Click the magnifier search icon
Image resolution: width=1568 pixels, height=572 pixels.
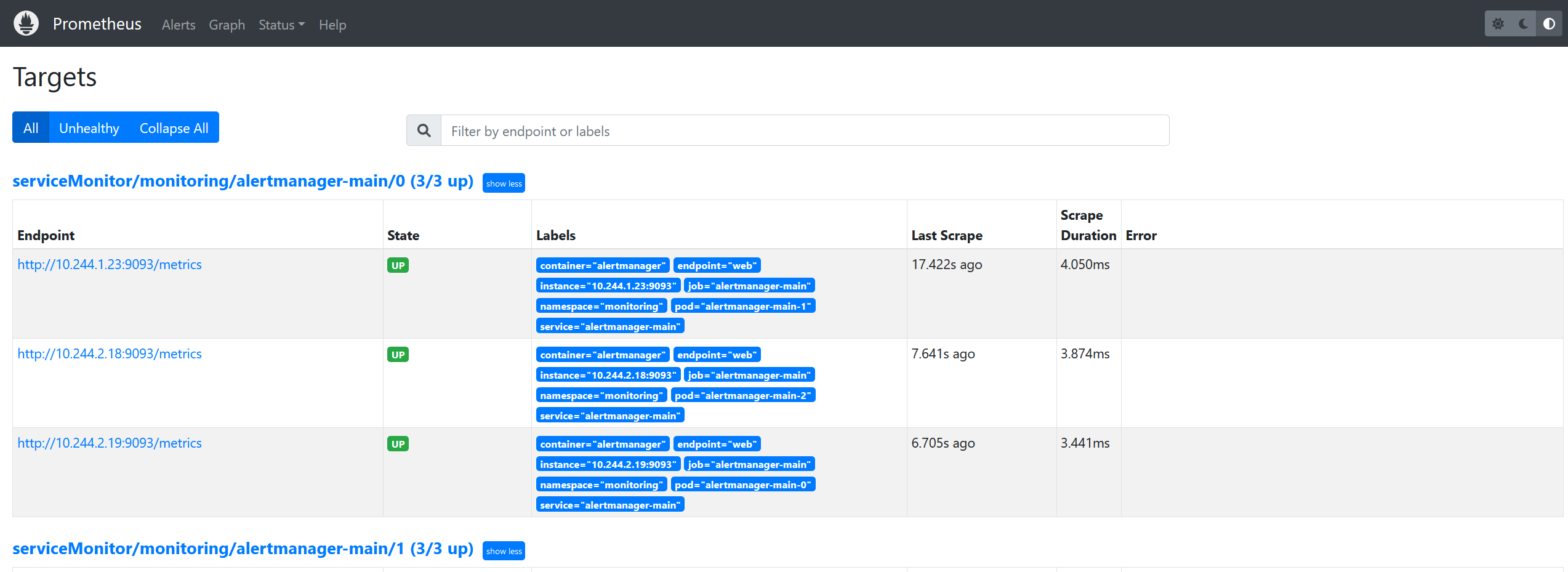point(424,131)
